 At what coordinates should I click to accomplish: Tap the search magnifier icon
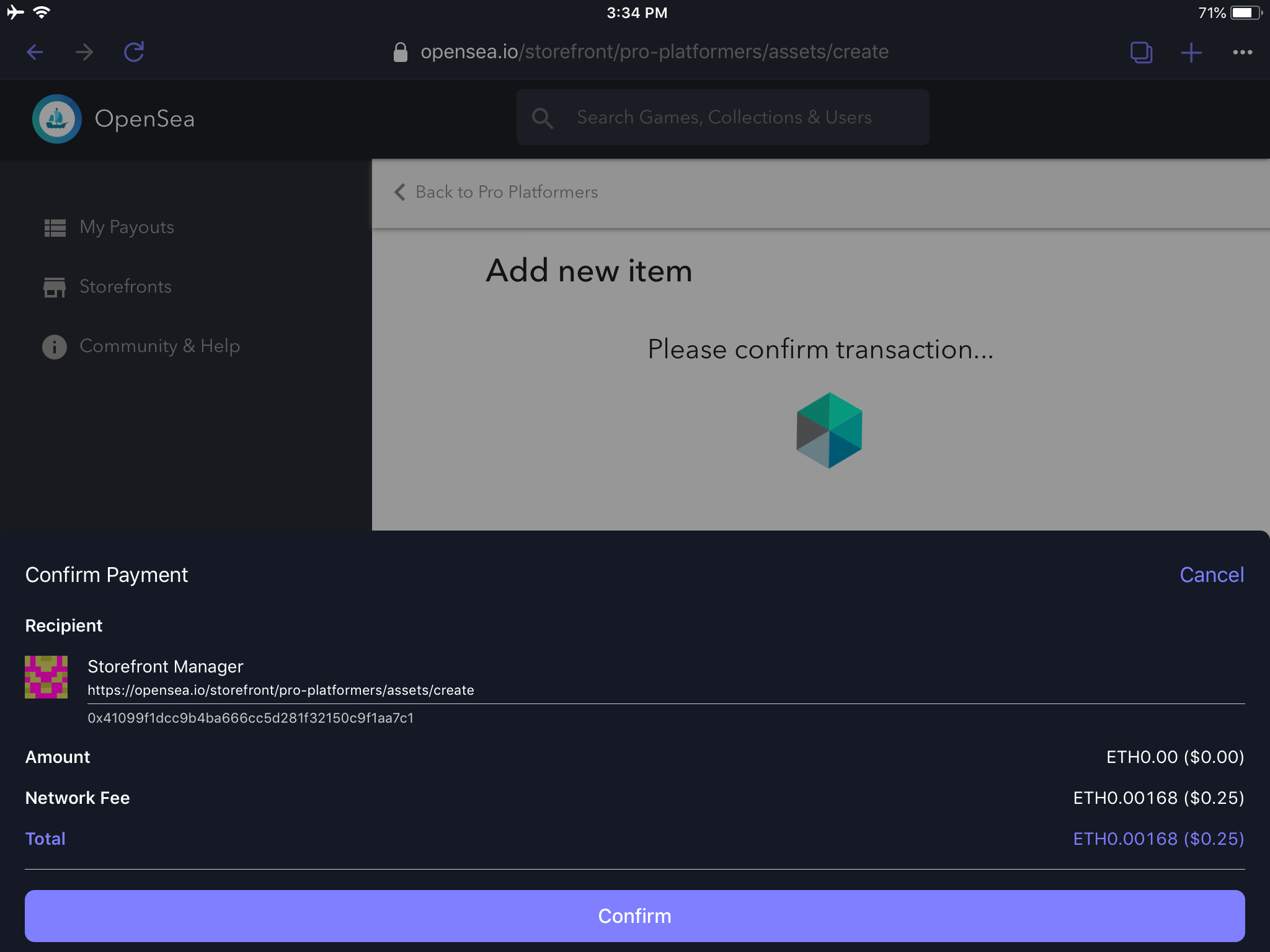pos(543,118)
